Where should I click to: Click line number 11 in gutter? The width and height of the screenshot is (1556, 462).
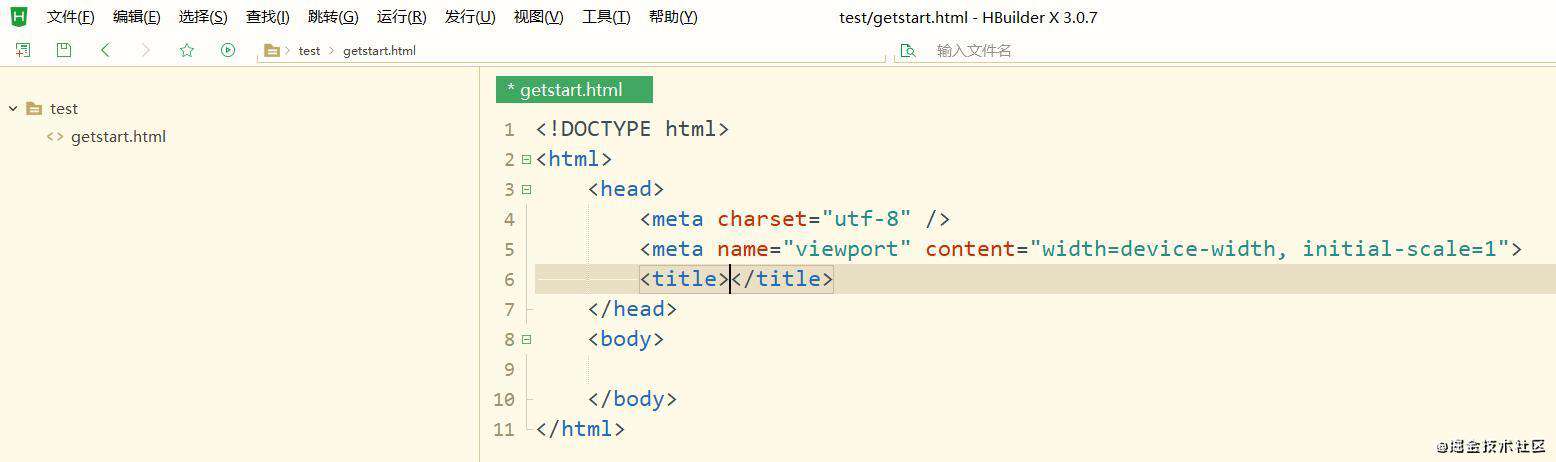tap(504, 429)
